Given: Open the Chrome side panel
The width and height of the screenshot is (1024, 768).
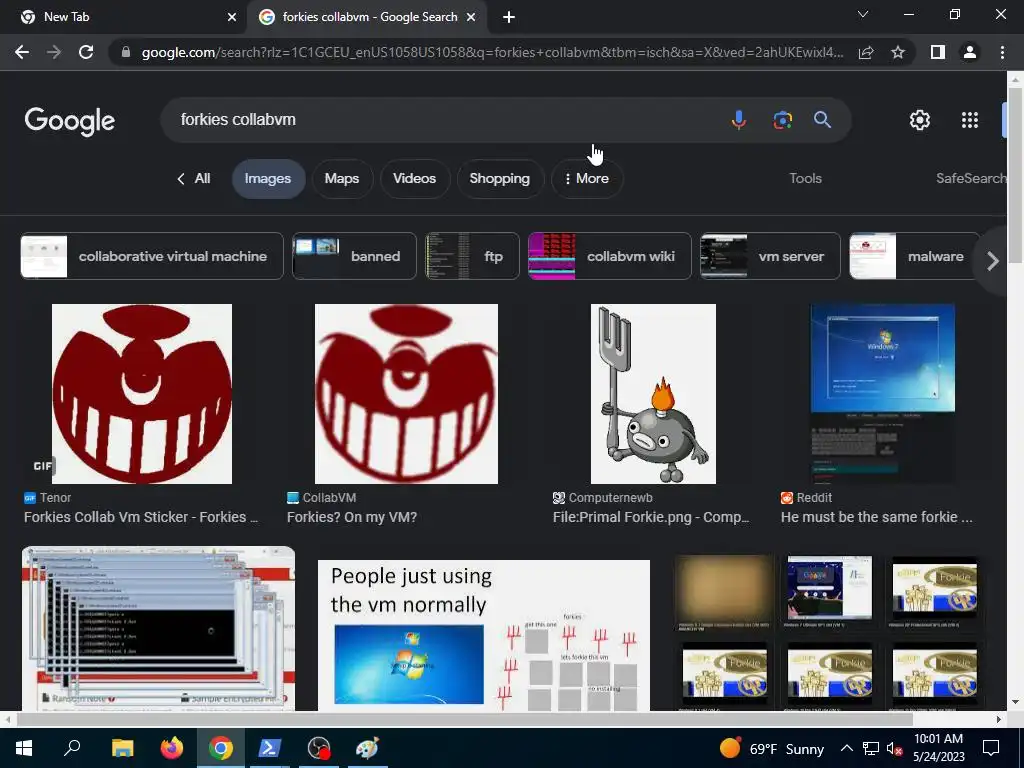Looking at the screenshot, I should [938, 52].
